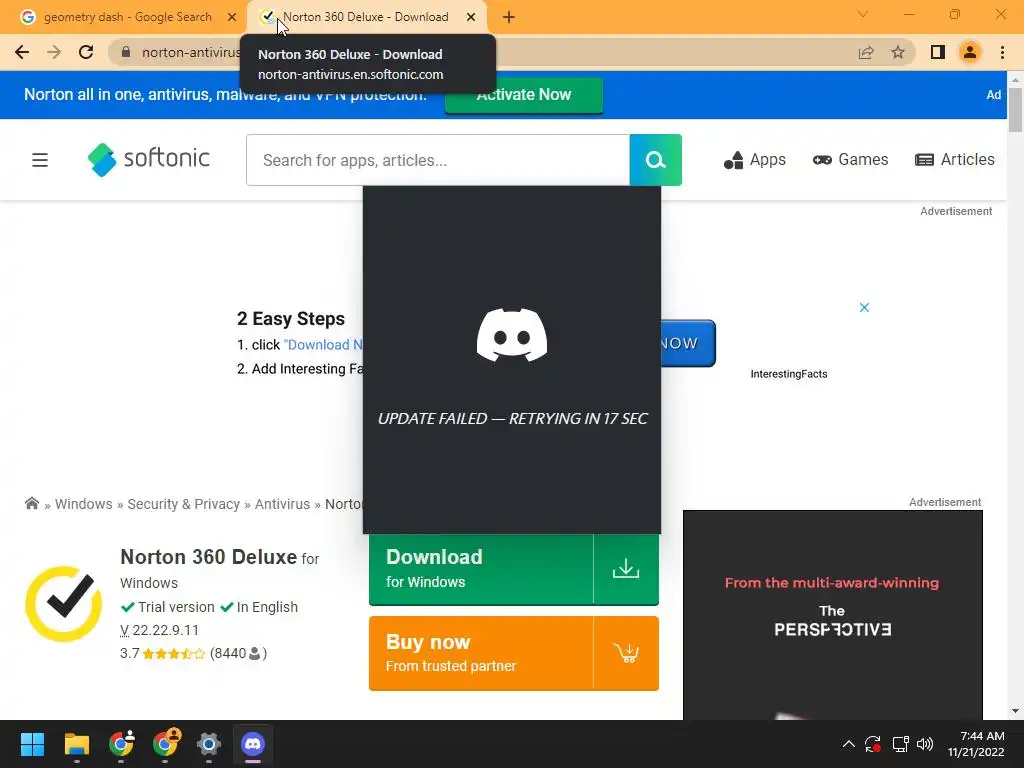
Task: Open the Games menu item
Action: 850,160
